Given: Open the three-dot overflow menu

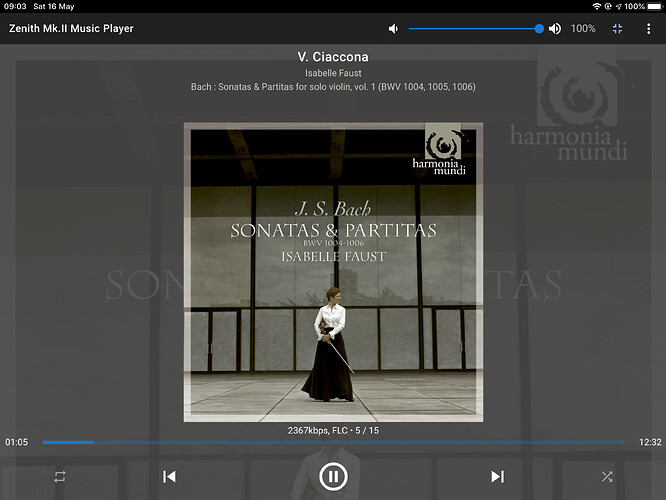Looking at the screenshot, I should [648, 28].
